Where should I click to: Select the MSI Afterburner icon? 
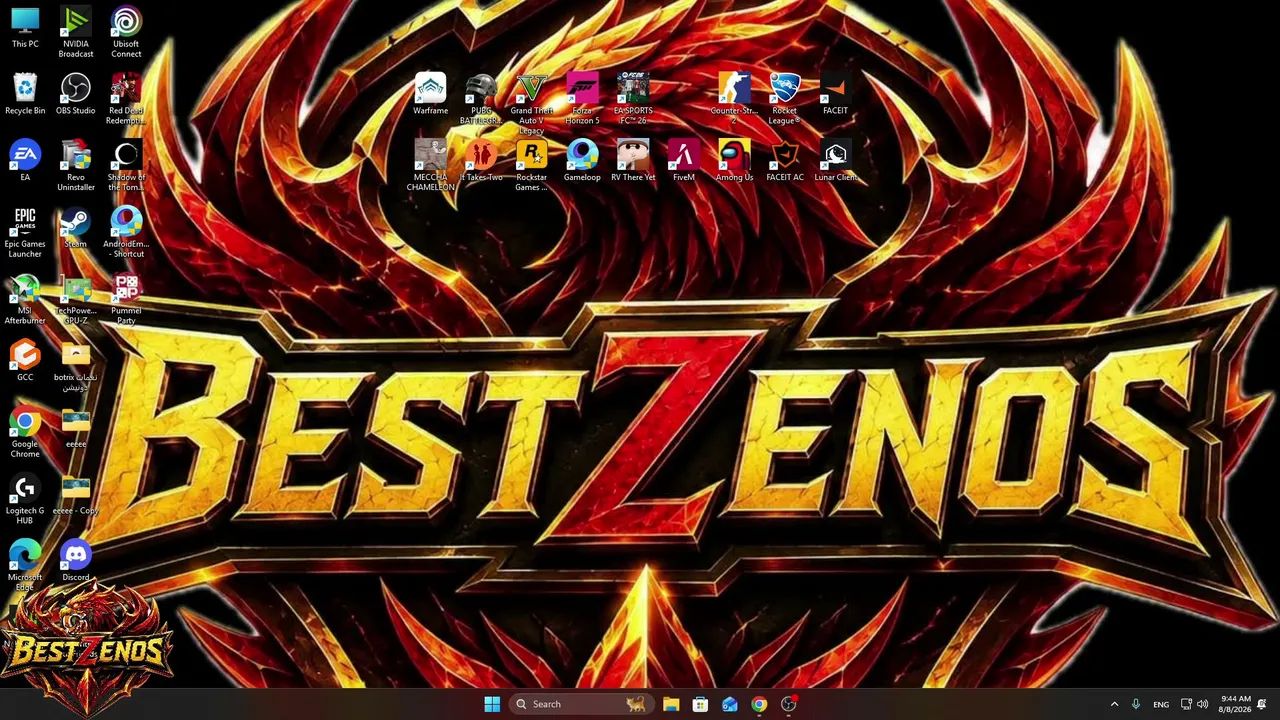point(25,300)
